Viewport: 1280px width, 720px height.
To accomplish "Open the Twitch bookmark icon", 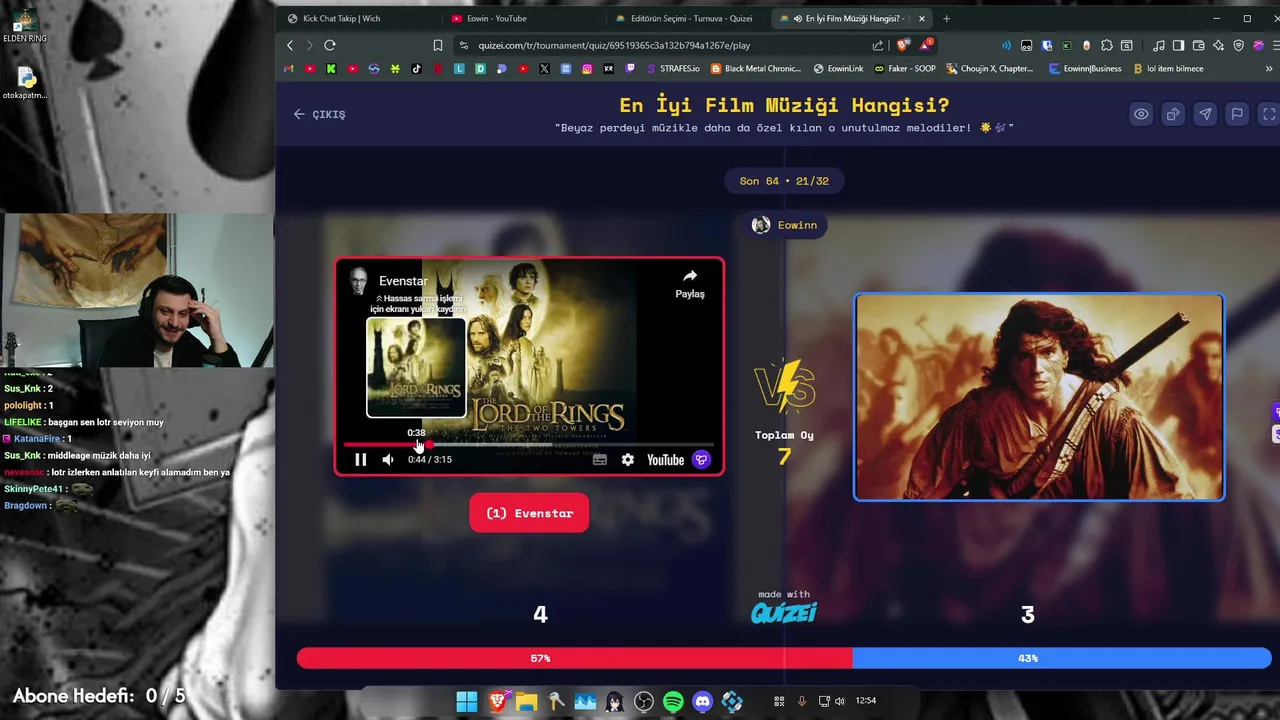I will (x=630, y=69).
